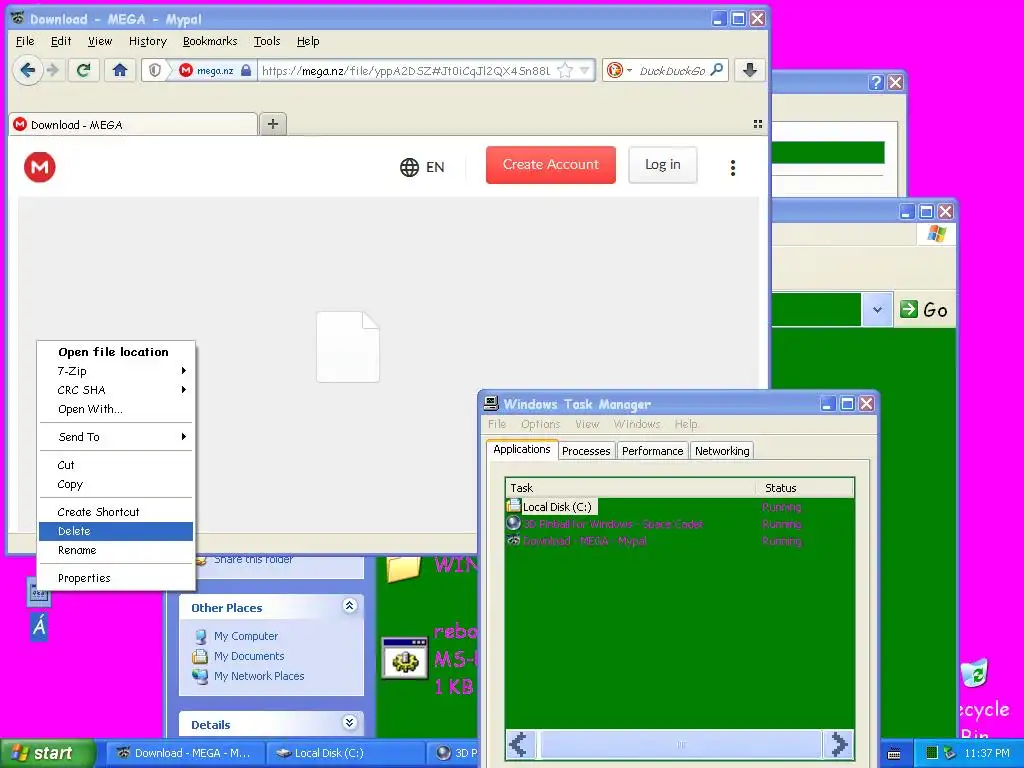The height and width of the screenshot is (768, 1024).
Task: Click Delete in the context menu
Action: pyautogui.click(x=116, y=531)
